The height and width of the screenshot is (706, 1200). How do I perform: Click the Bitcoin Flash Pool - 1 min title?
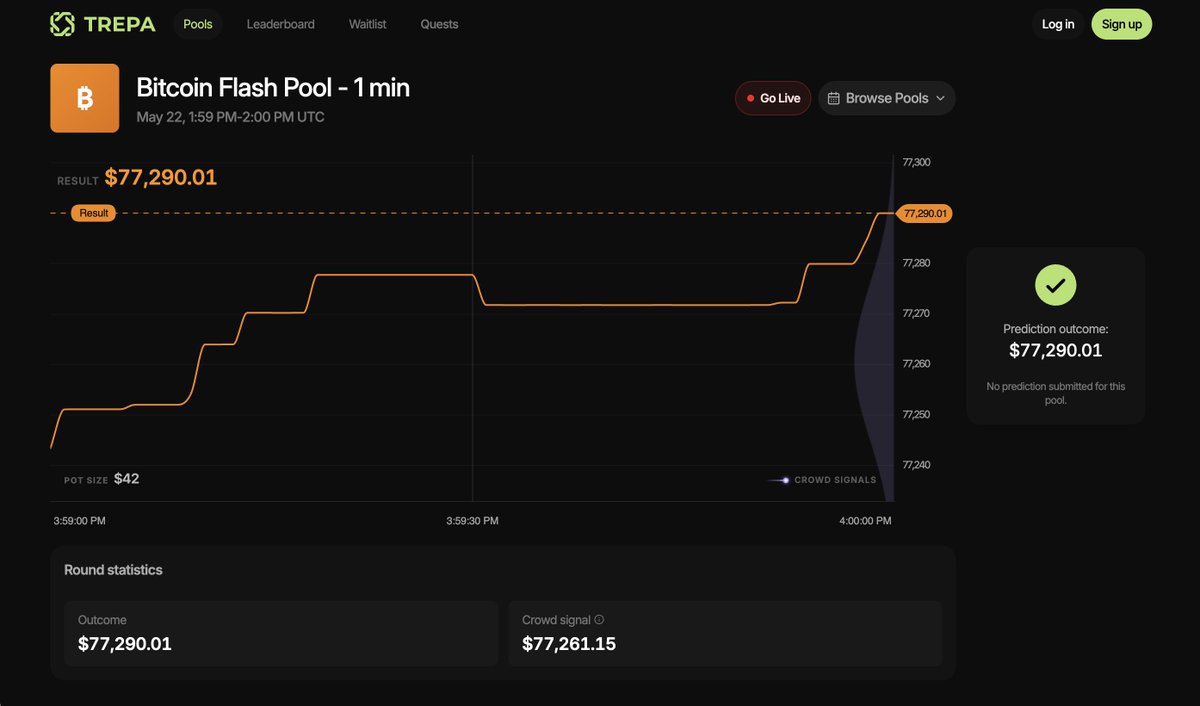pyautogui.click(x=273, y=87)
